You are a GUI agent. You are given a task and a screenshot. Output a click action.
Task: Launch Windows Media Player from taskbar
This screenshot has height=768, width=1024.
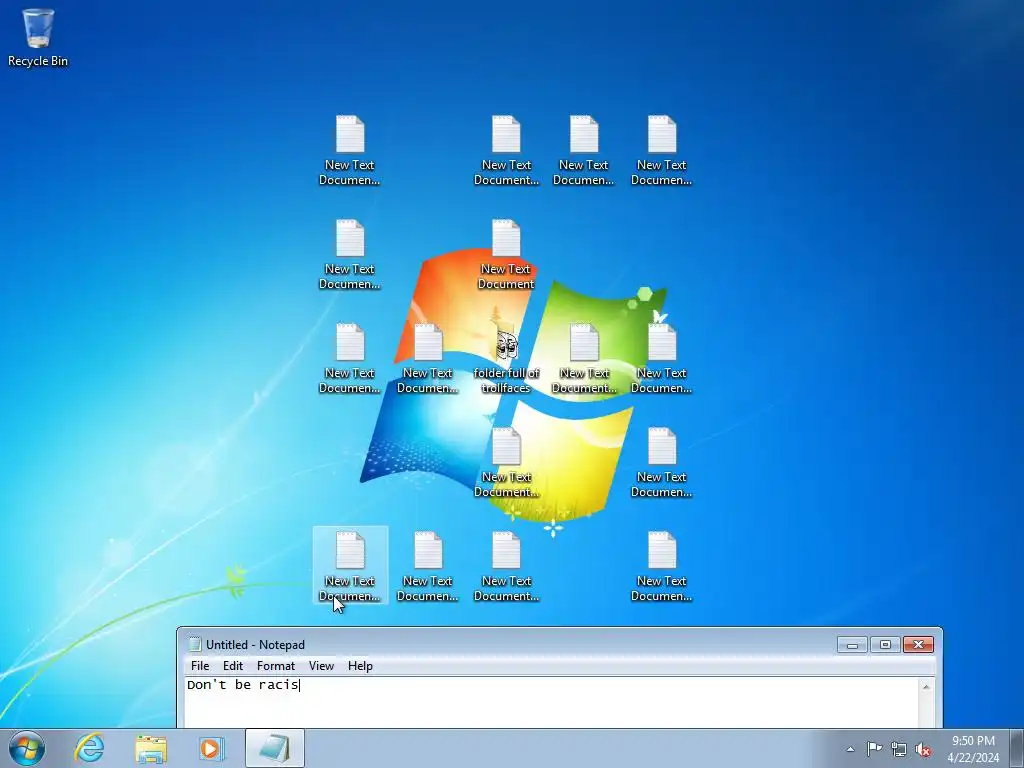pos(212,748)
